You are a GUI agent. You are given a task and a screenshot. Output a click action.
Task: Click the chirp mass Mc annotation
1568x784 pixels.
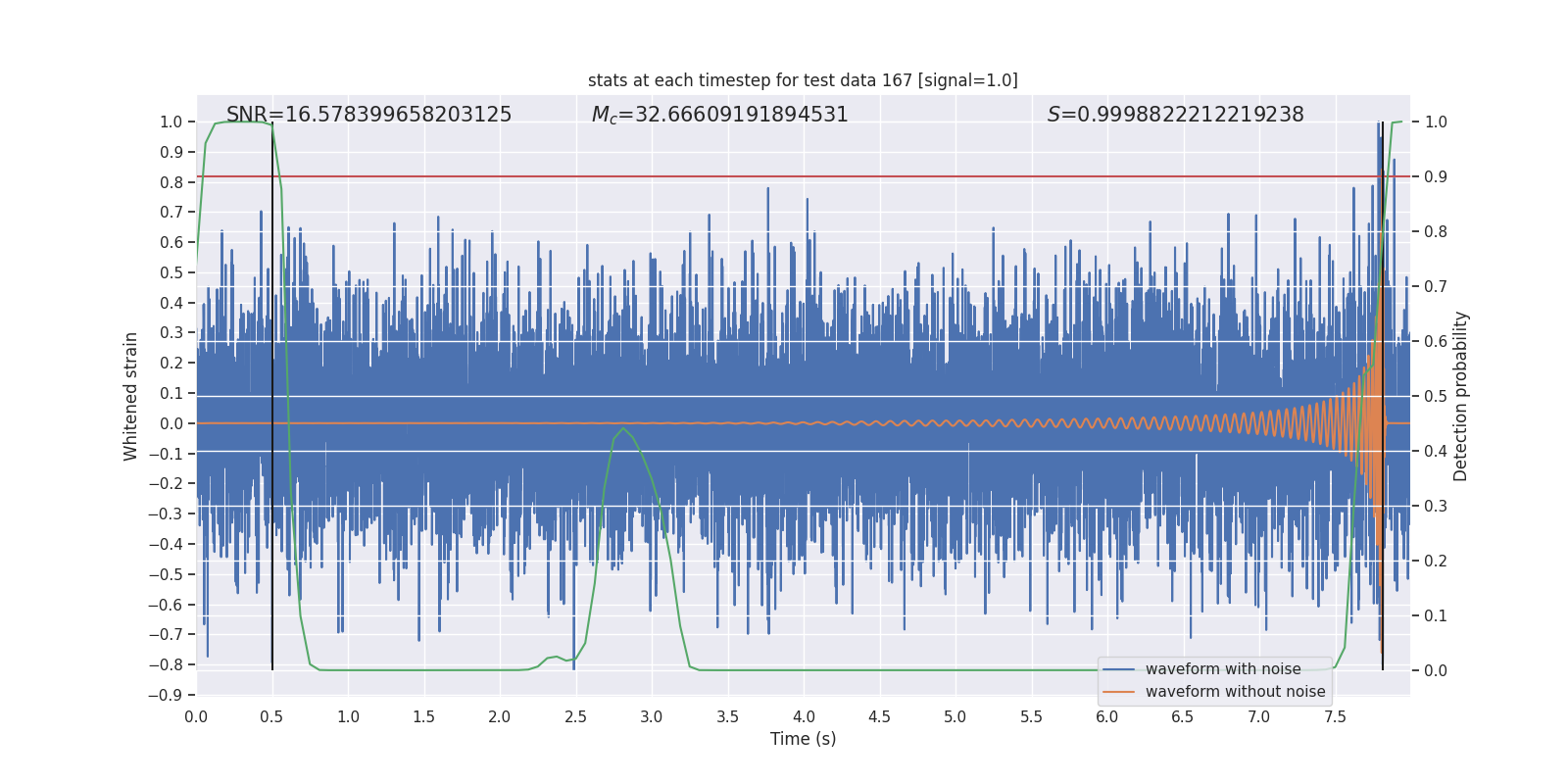pyautogui.click(x=719, y=115)
